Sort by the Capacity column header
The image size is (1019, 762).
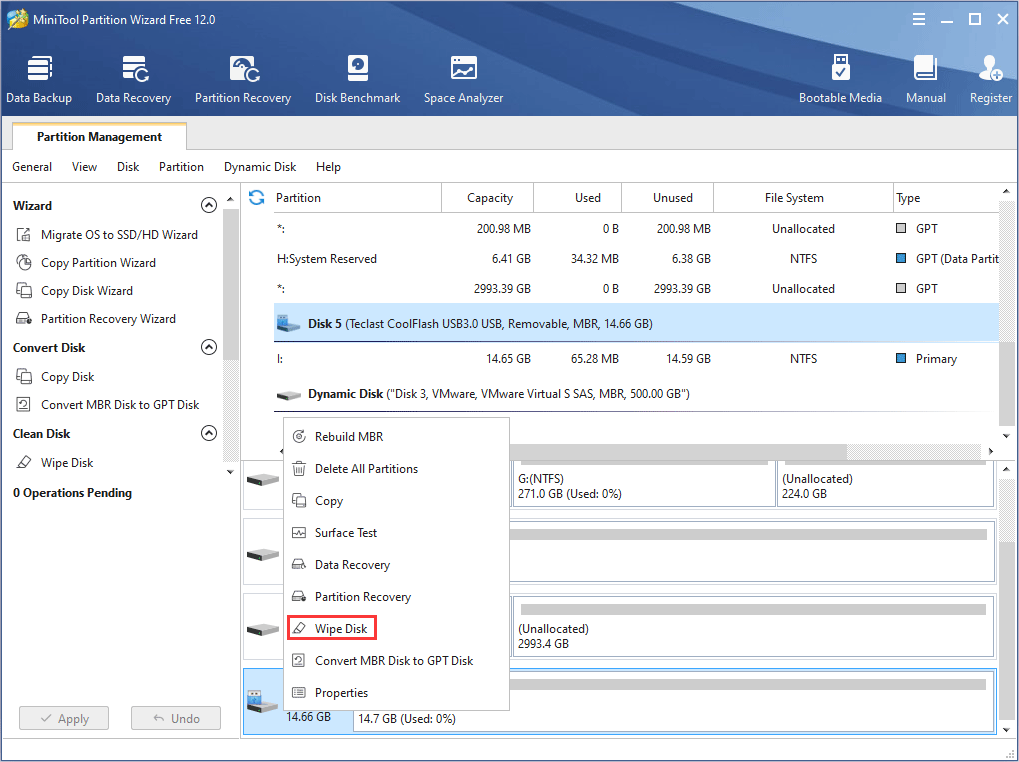point(488,197)
